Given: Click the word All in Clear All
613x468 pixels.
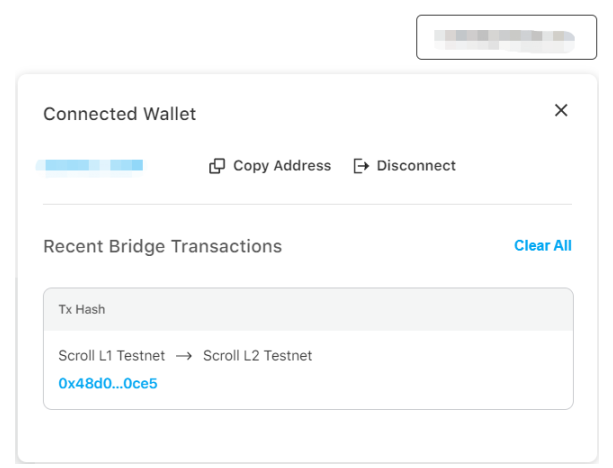Looking at the screenshot, I should click(x=563, y=246).
